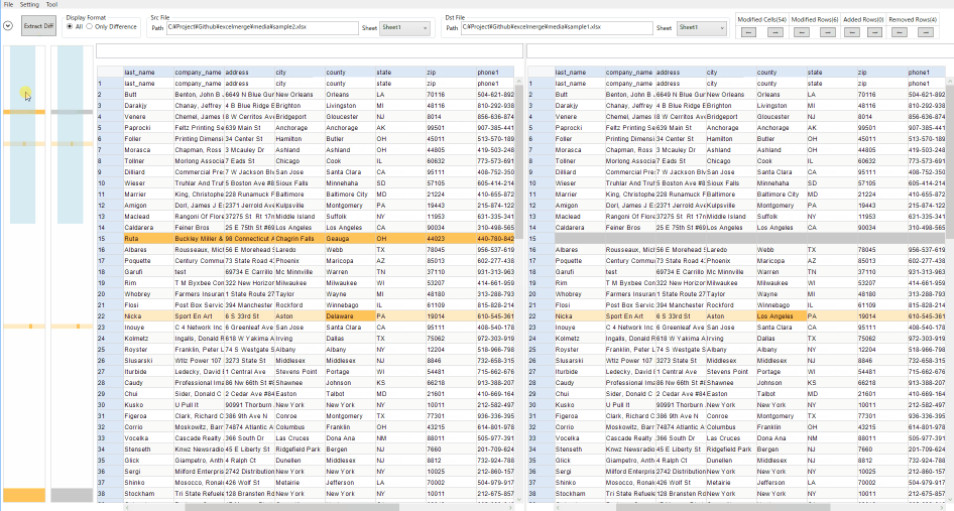954x511 pixels.
Task: Click the right navigation button under Modified Rows
Action: [x=826, y=32]
